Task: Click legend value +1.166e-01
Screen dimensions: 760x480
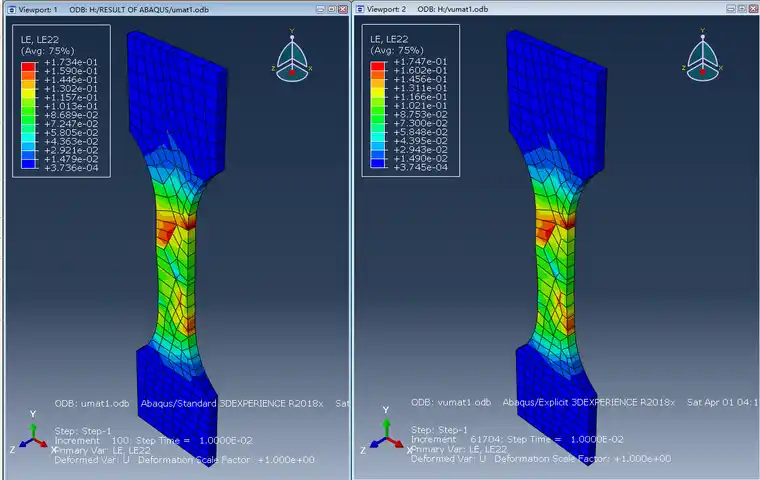Action: click(x=420, y=96)
